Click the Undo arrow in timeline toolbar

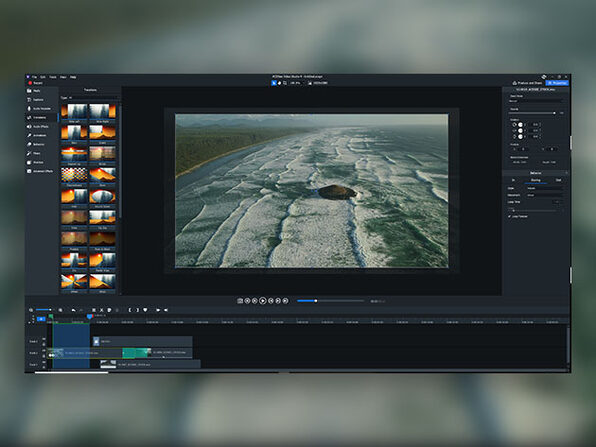[x=73, y=310]
